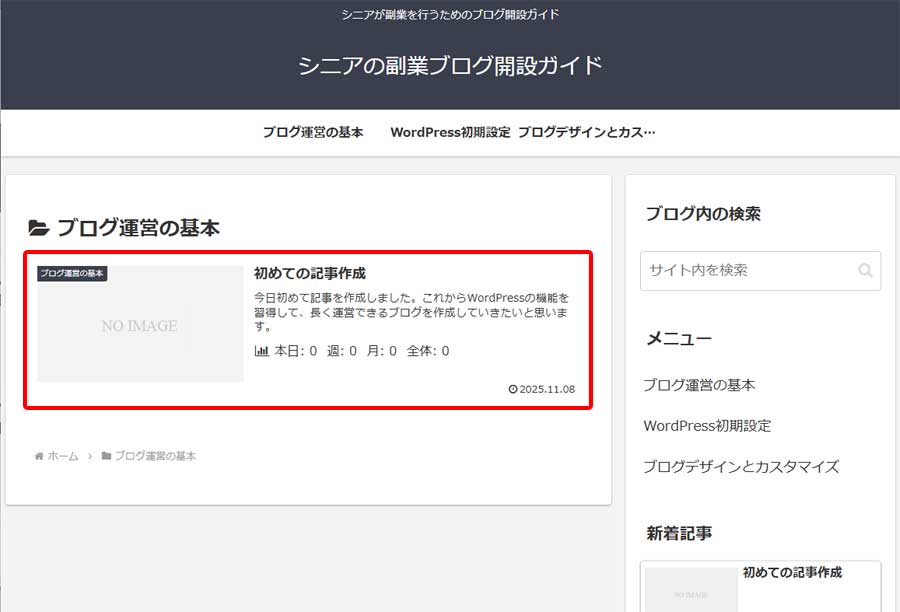The image size is (900, 612).
Task: Click the folder icon beside ブログ運営の基本 heading
Action: point(38,226)
